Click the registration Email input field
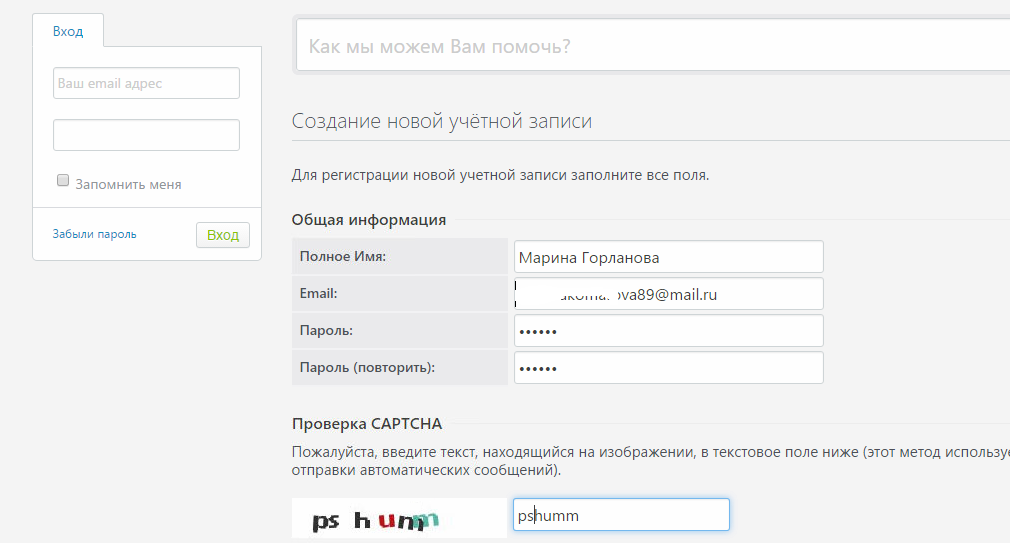Viewport: 1010px width, 543px height. 668,294
